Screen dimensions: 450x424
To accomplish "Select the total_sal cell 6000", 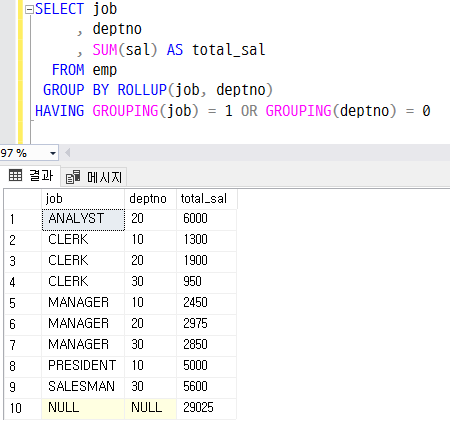I will tap(206, 219).
